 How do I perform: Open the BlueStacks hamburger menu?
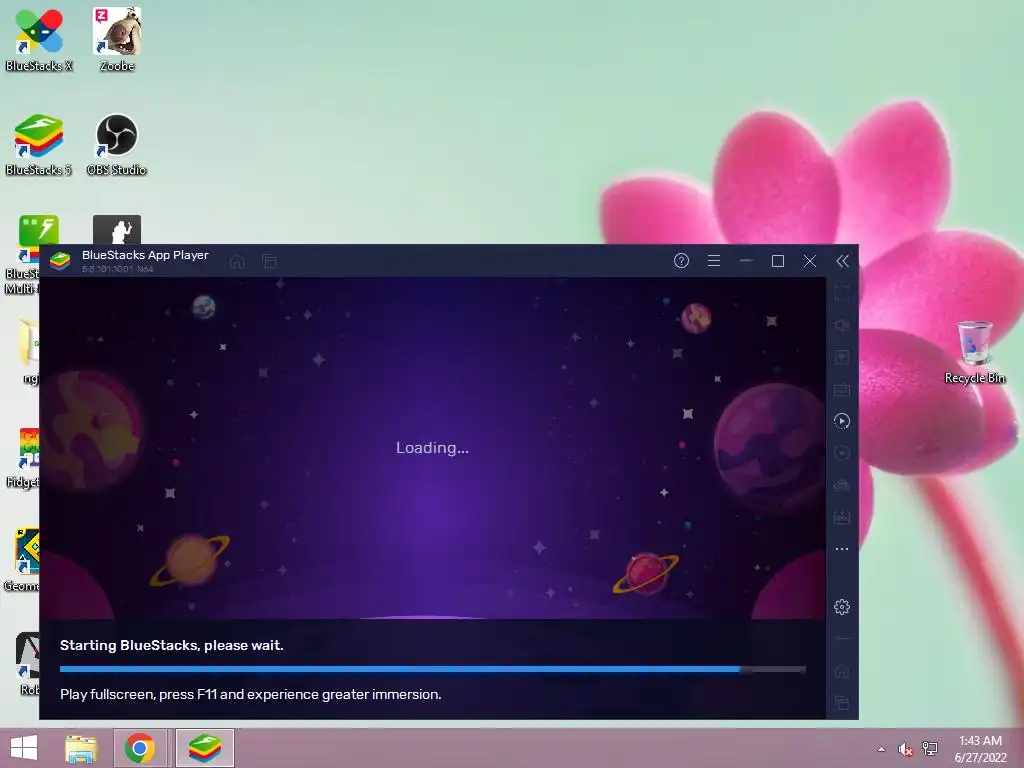(x=714, y=261)
